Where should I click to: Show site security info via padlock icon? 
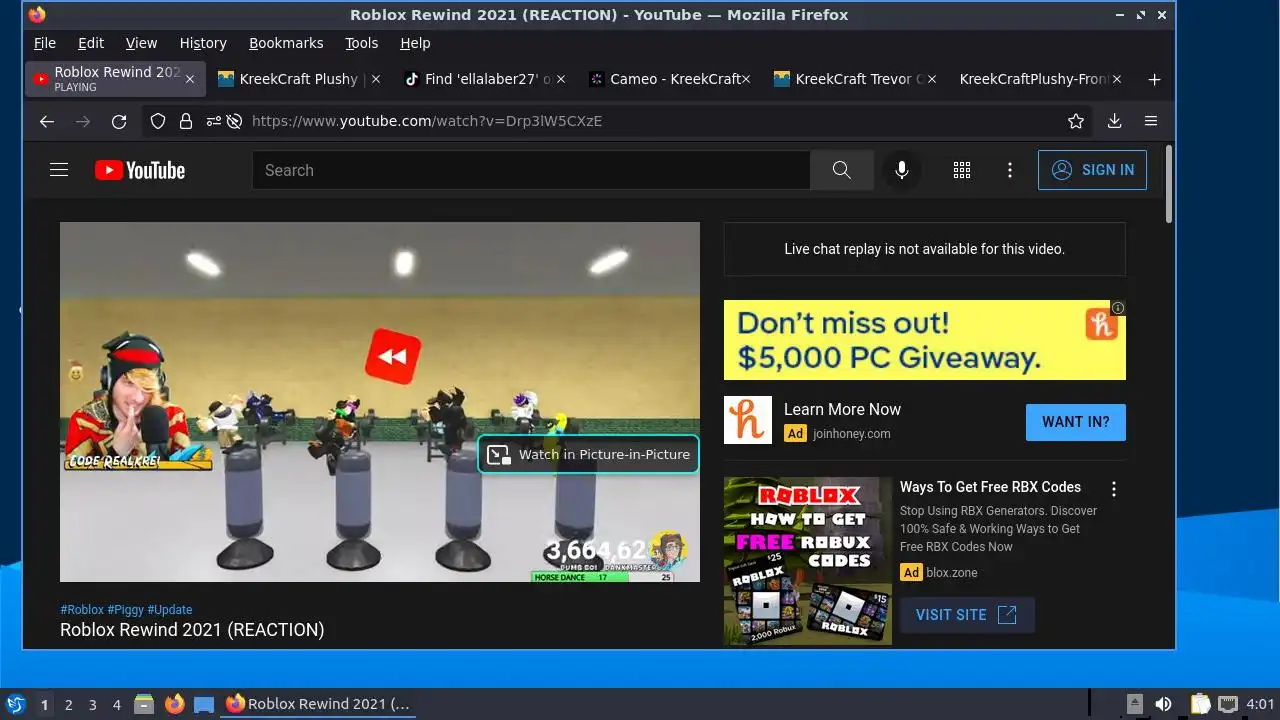pos(185,121)
